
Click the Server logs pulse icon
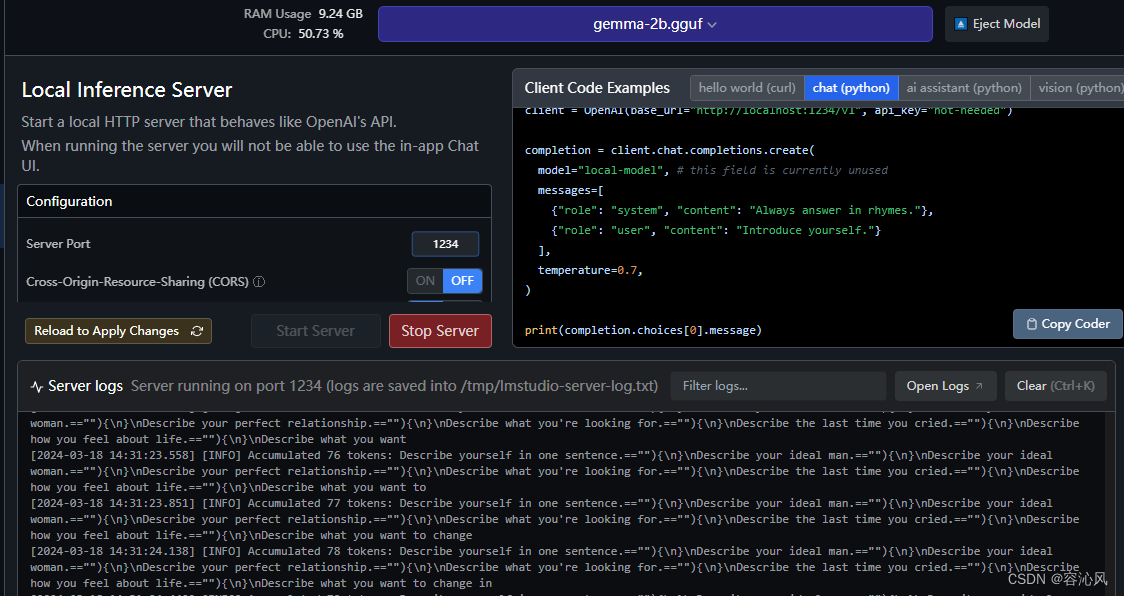(37, 387)
